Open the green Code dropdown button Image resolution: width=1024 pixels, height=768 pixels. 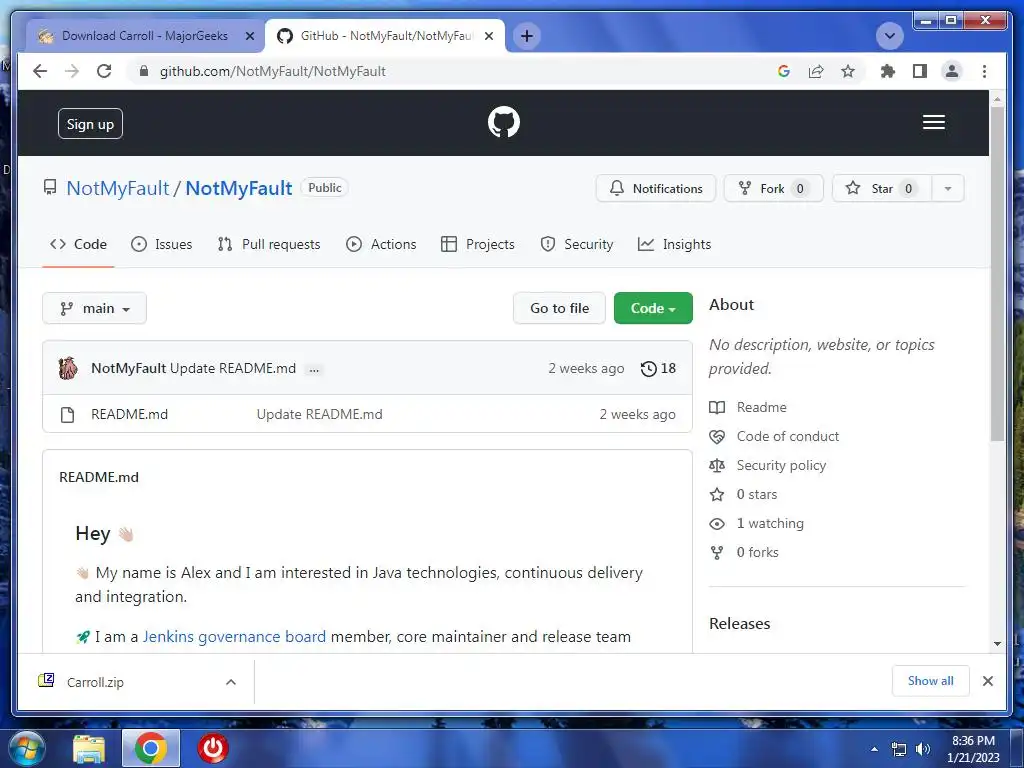click(653, 308)
